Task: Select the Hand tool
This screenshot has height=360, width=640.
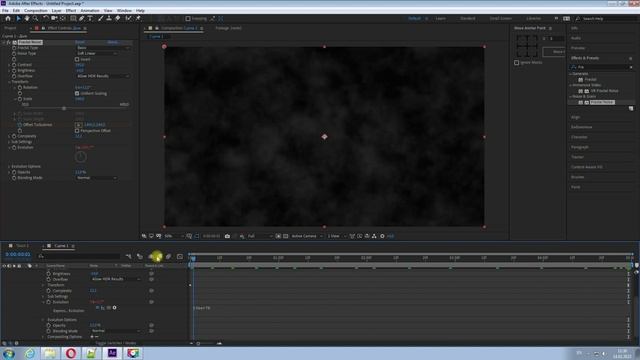Action: pos(27,18)
